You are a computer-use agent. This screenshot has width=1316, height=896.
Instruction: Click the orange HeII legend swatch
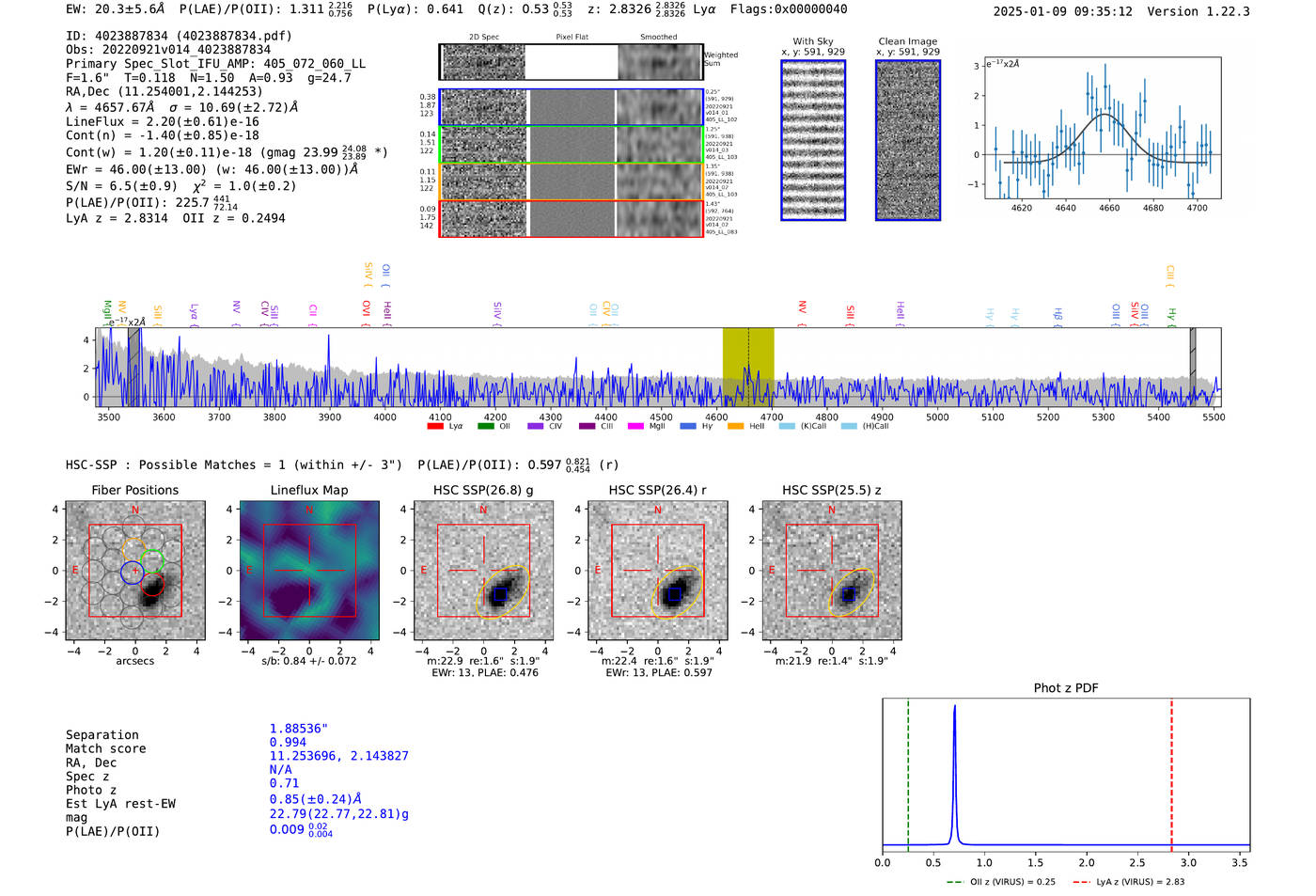coord(735,427)
